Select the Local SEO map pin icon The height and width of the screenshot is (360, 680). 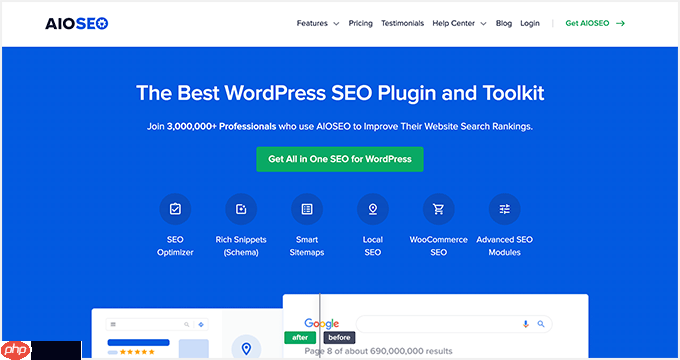tap(373, 209)
